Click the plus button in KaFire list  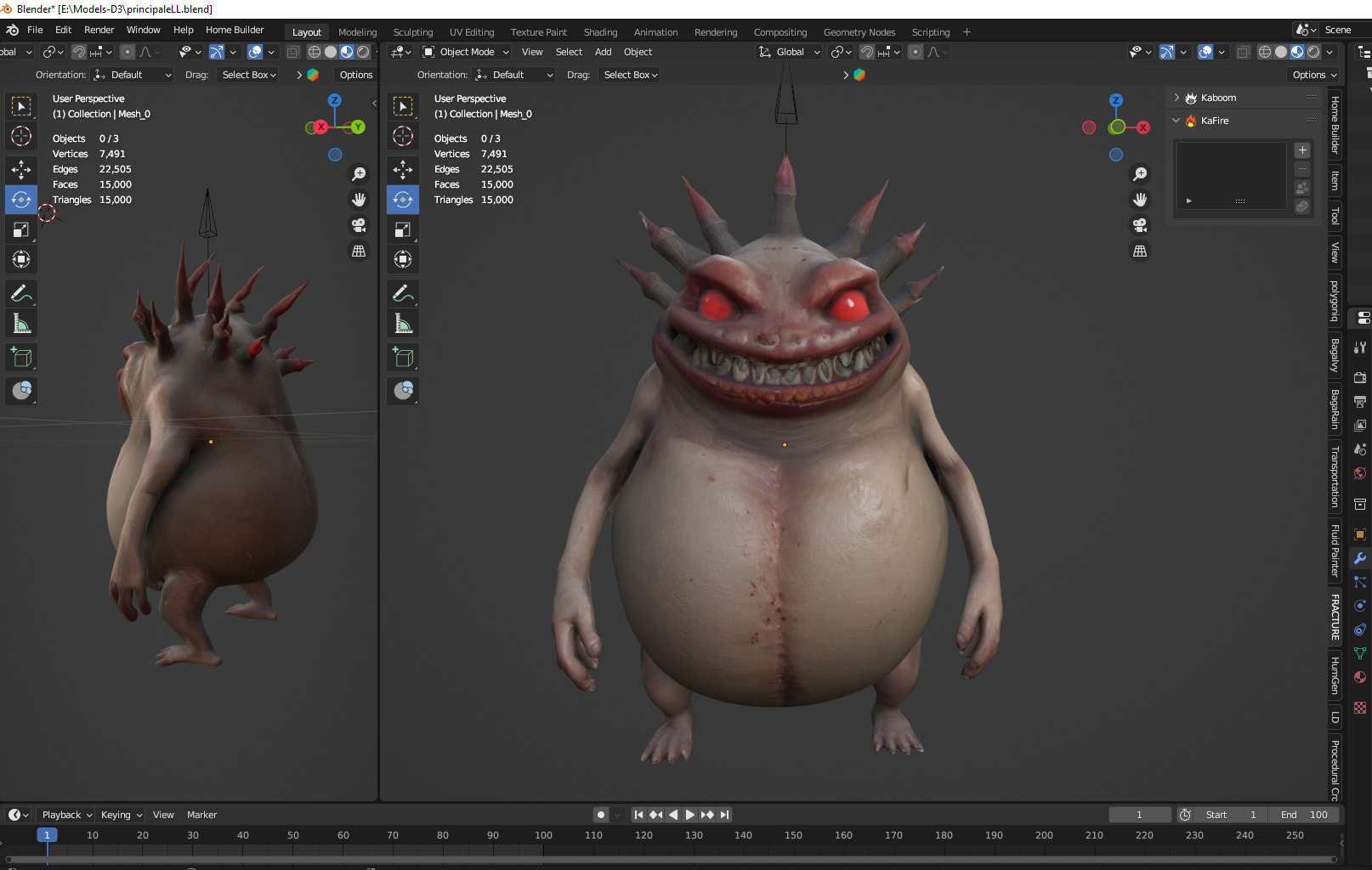coord(1302,150)
